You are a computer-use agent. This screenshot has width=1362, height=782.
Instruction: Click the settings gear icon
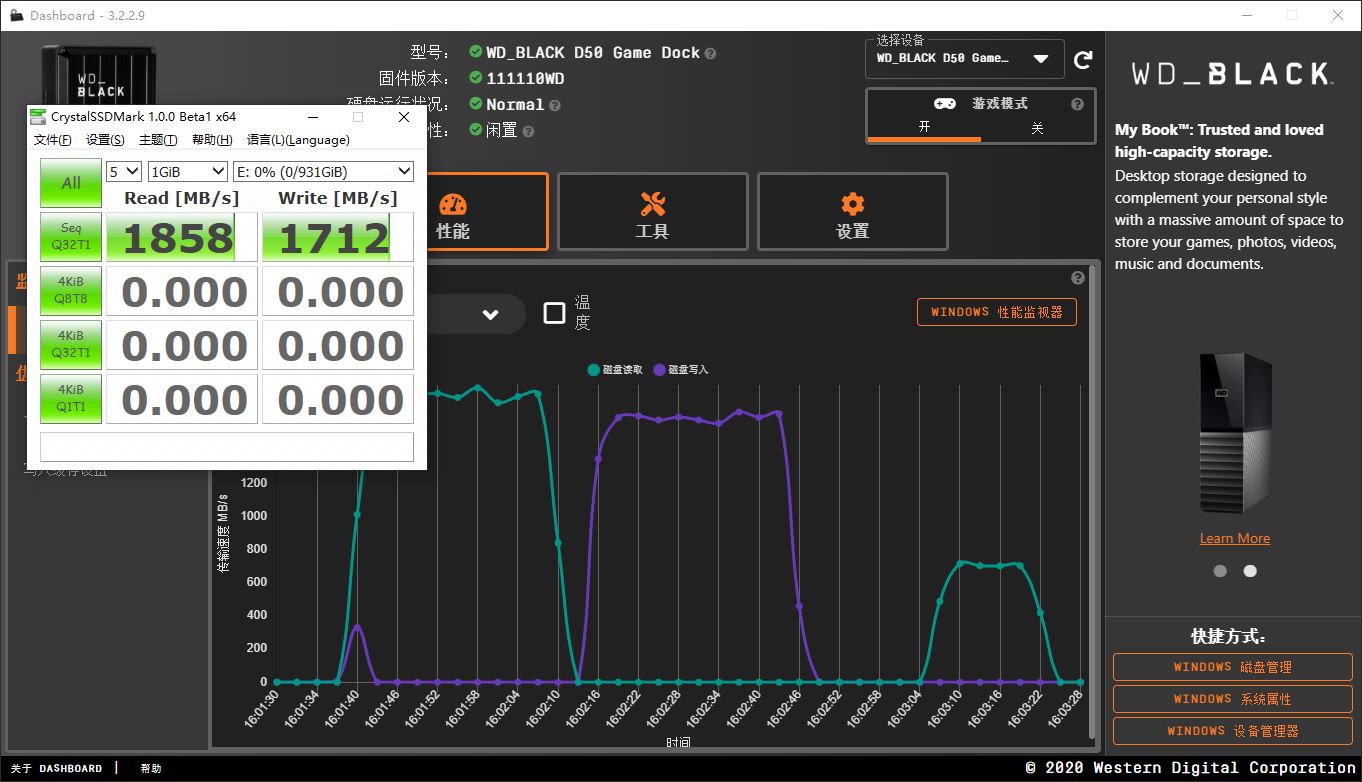852,204
